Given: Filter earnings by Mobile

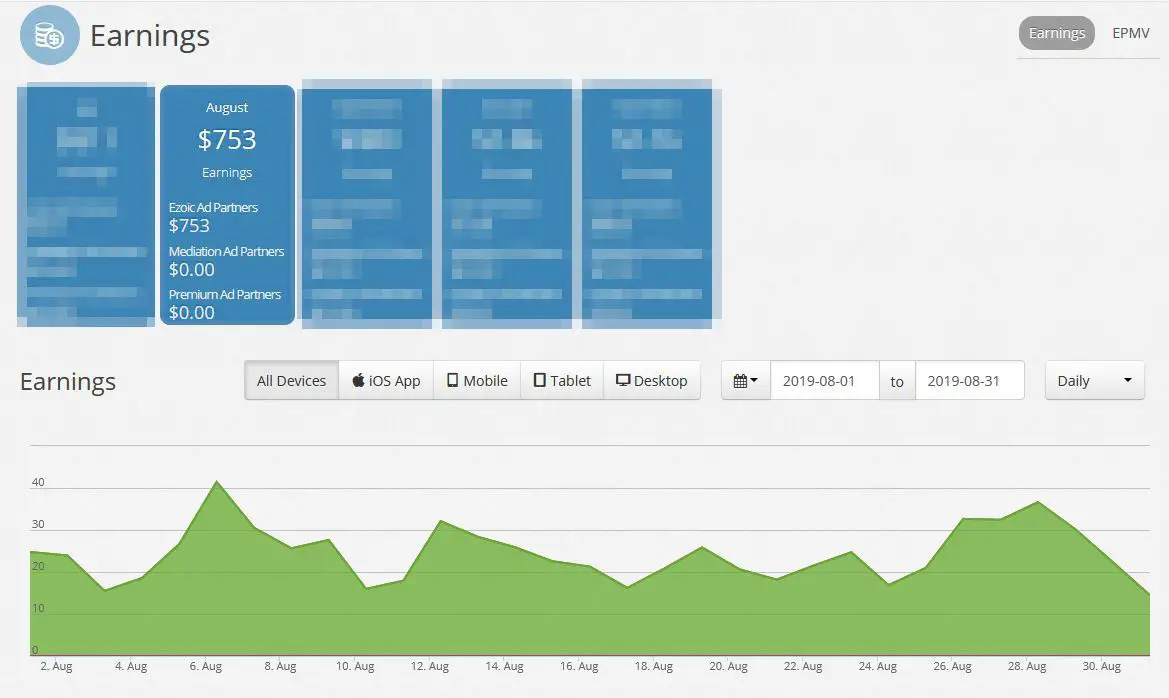Looking at the screenshot, I should click(x=477, y=380).
